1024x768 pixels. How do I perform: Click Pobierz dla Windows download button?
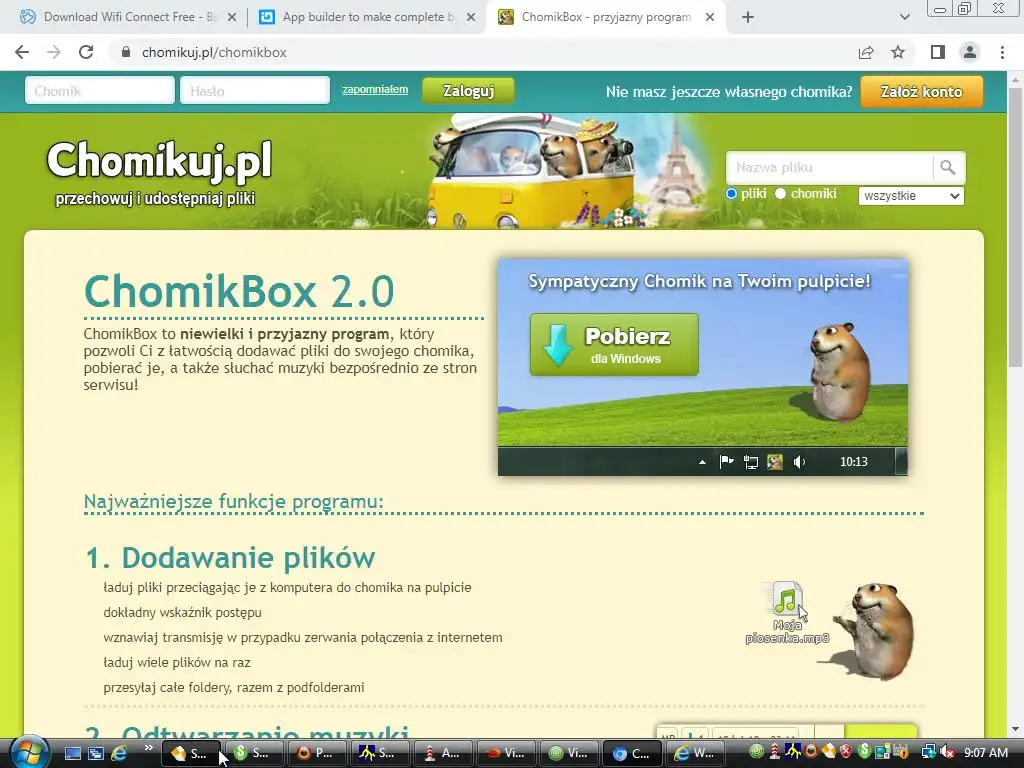click(x=614, y=344)
